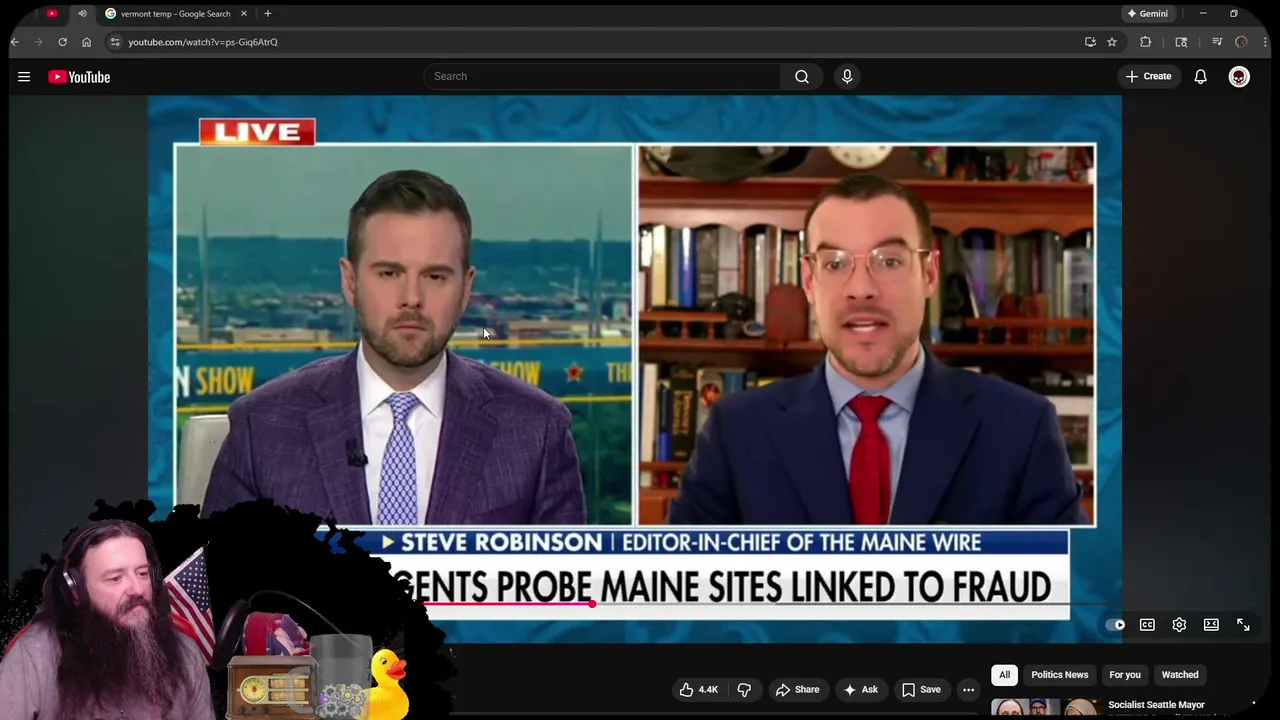Open the Chrome profile avatar
Viewport: 1280px width, 720px height.
click(1241, 42)
